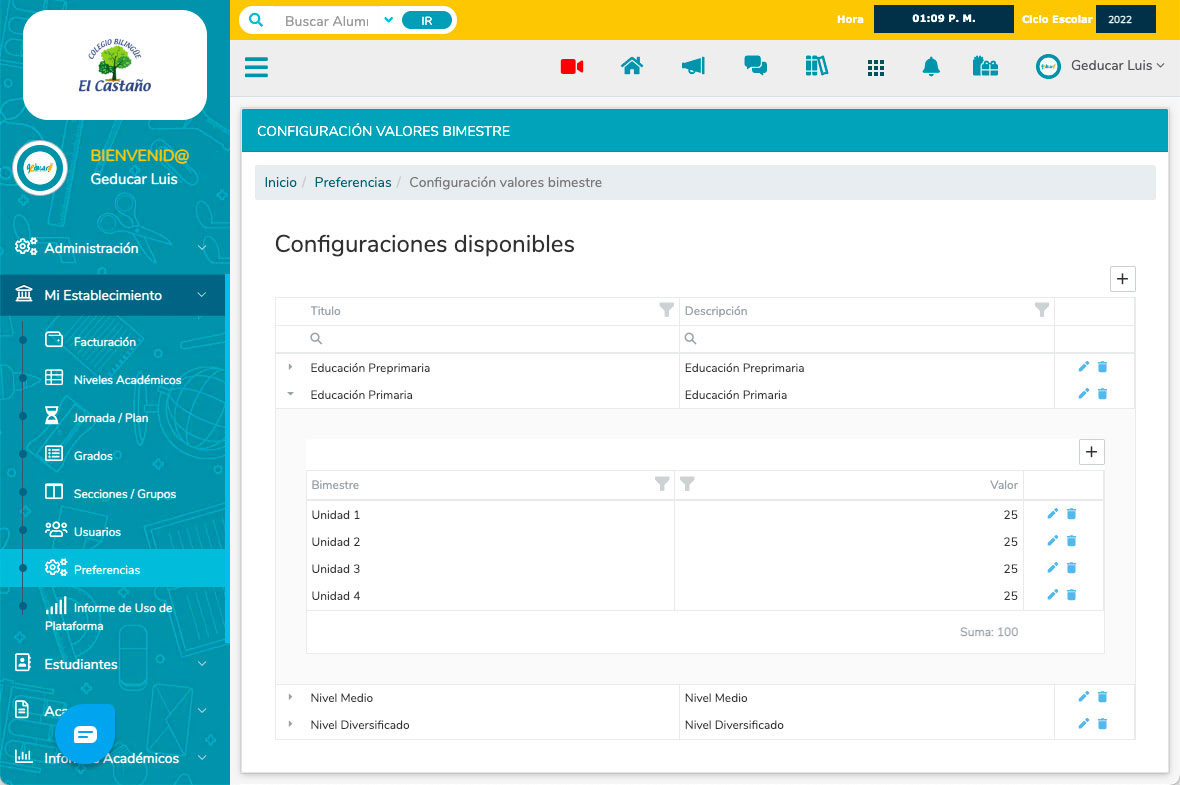Open the library books icon
The image size is (1180, 785).
817,66
